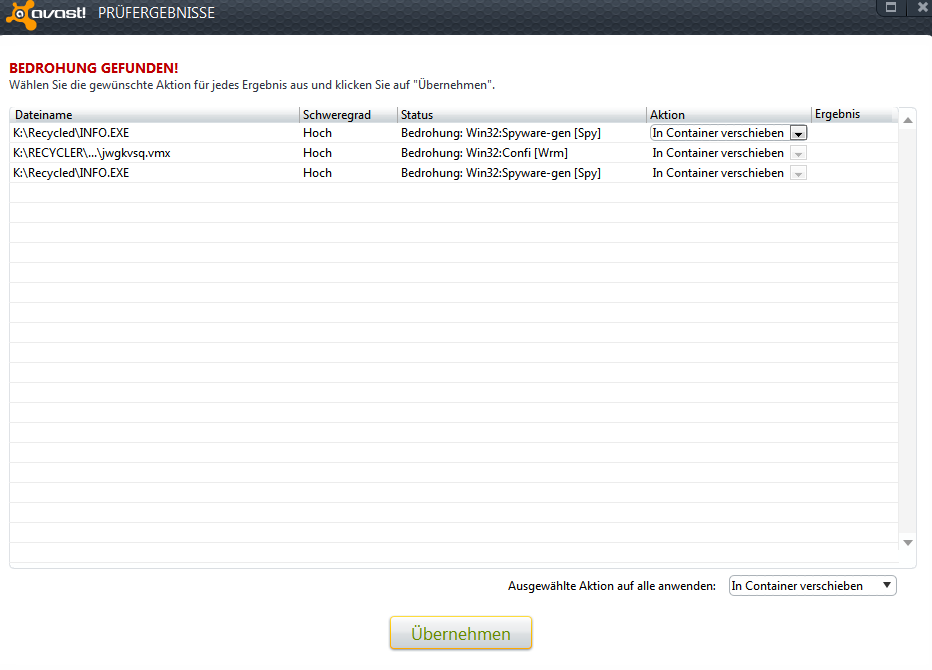Select the first K:\Recycled\INFO.EXE file entry
The height and width of the screenshot is (670, 932).
click(x=71, y=133)
